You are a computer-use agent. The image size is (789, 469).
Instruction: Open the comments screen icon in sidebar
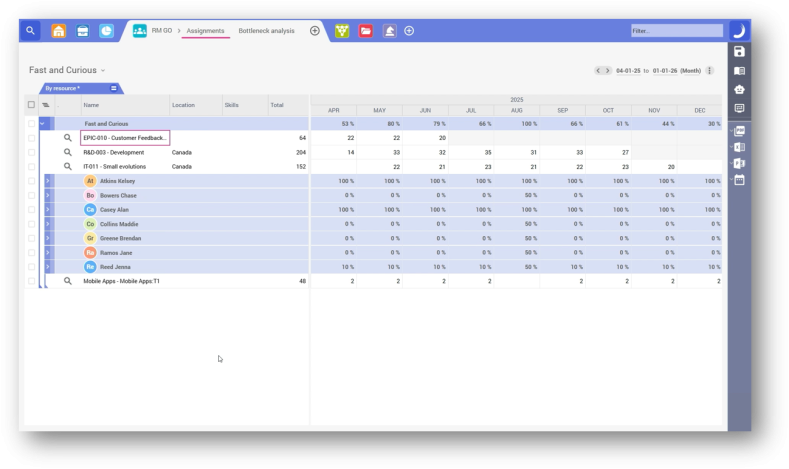[x=739, y=108]
